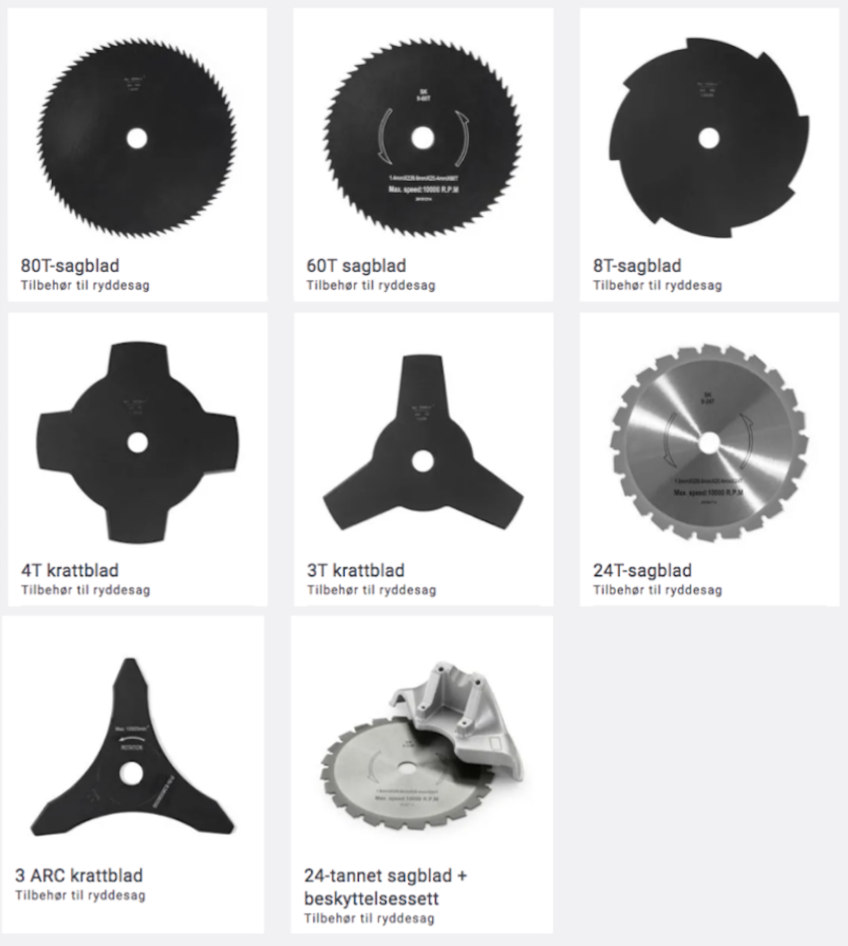Click the 80T-sagblad title link
This screenshot has height=946, width=848.
click(x=70, y=265)
